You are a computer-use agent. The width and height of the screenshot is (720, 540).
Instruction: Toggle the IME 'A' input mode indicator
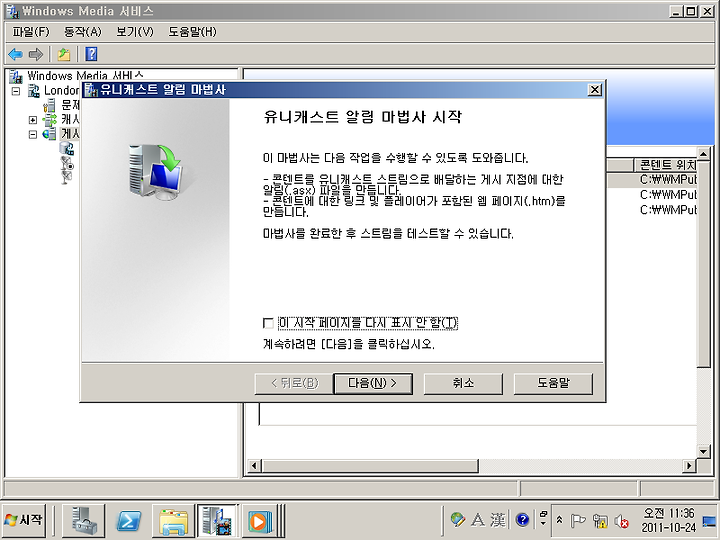coord(478,520)
